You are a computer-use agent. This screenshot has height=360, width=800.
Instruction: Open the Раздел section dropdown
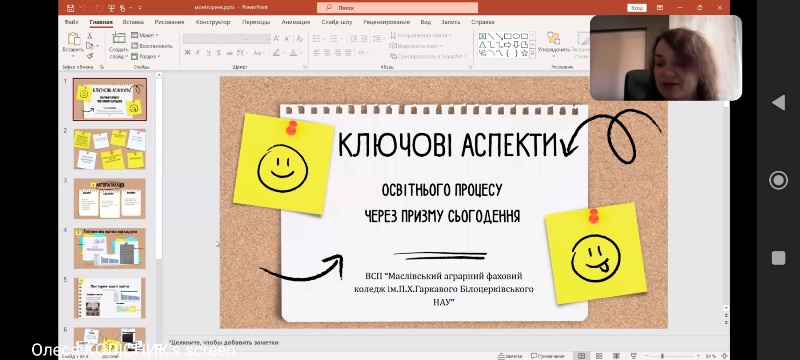point(144,56)
